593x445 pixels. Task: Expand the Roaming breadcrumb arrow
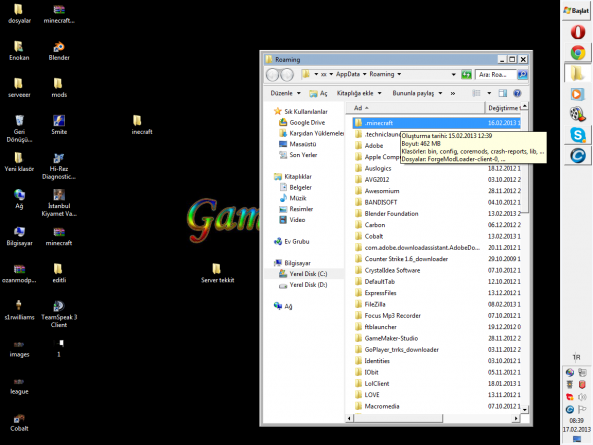[x=399, y=74]
